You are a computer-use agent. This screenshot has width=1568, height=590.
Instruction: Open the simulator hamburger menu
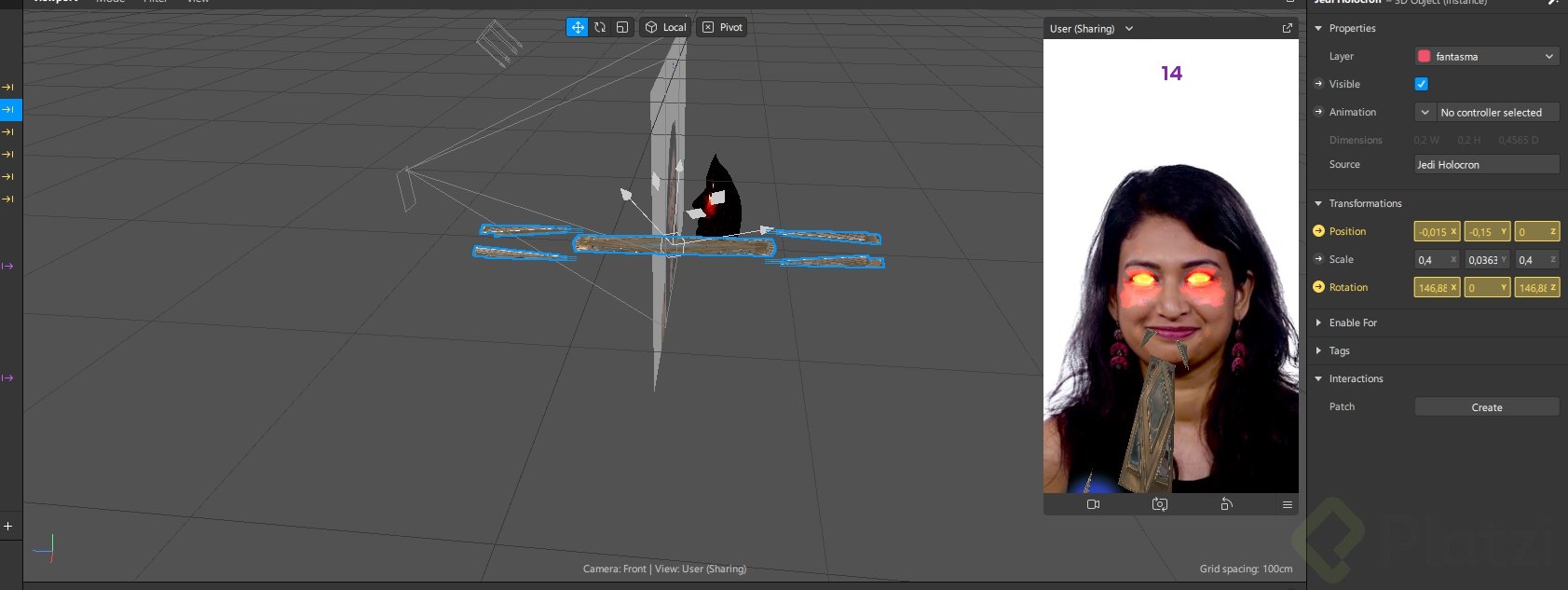coord(1287,504)
